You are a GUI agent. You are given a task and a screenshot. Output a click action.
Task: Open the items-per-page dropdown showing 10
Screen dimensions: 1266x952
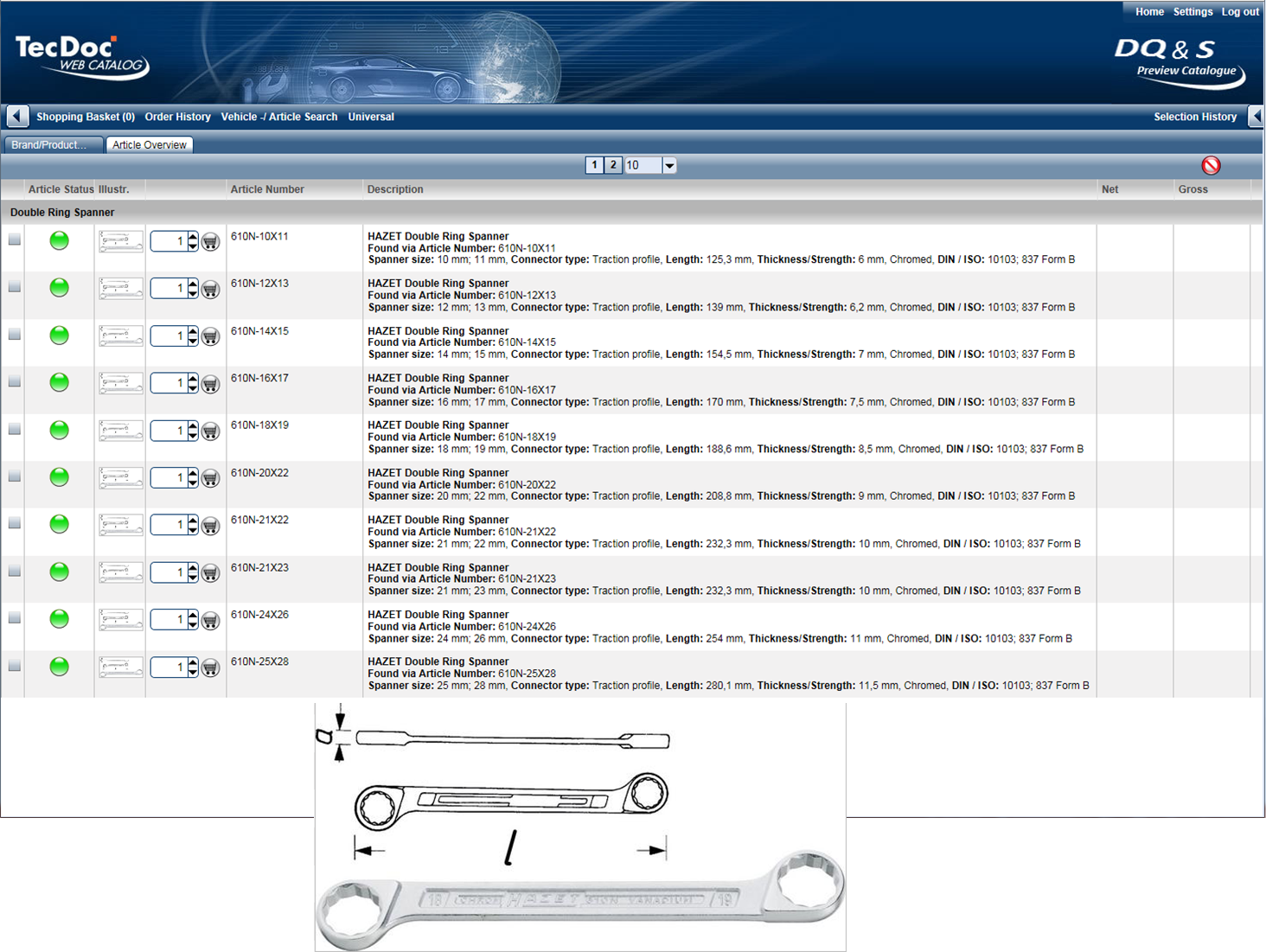coord(669,165)
